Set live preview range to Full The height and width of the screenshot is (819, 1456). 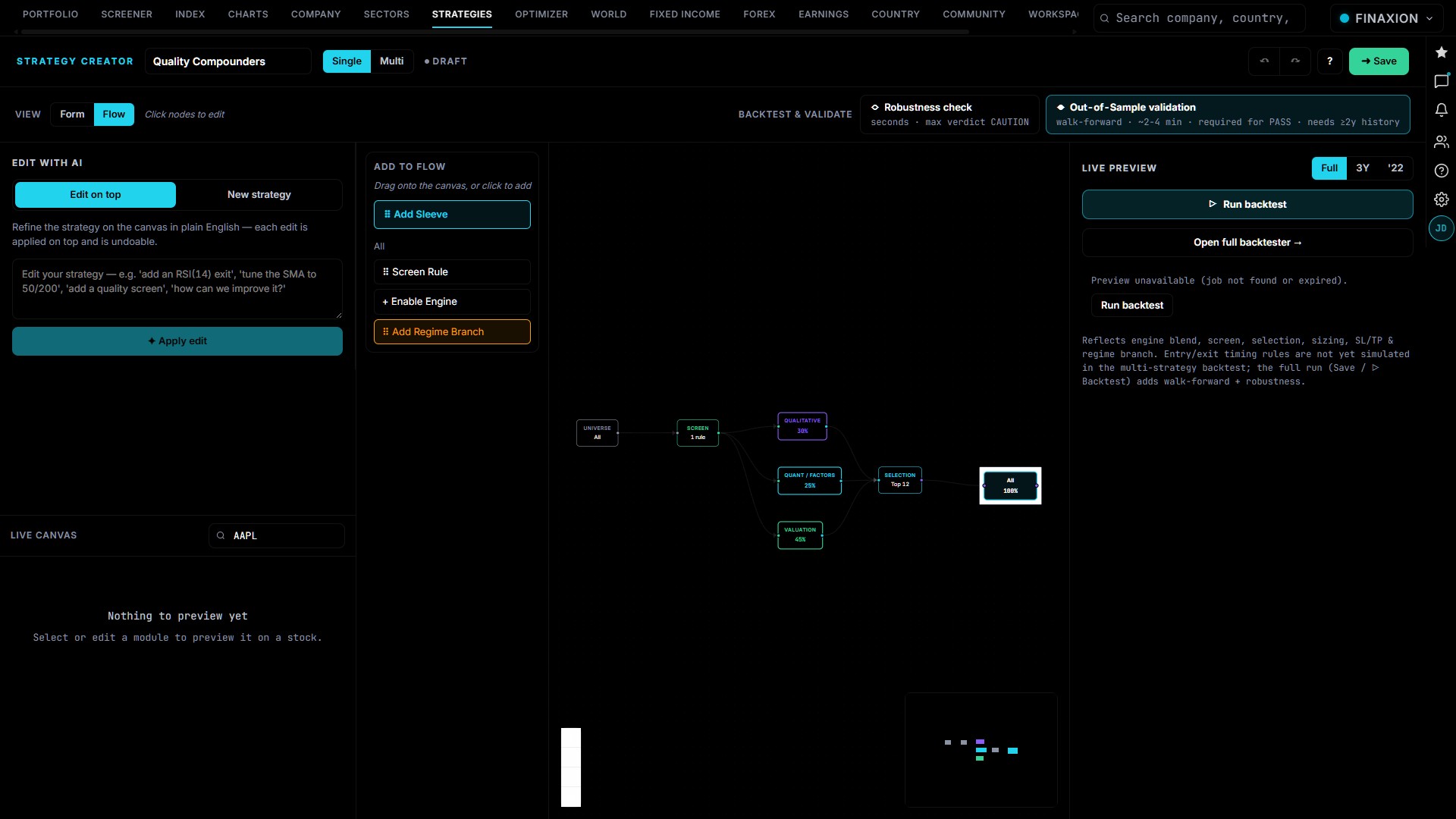point(1329,168)
